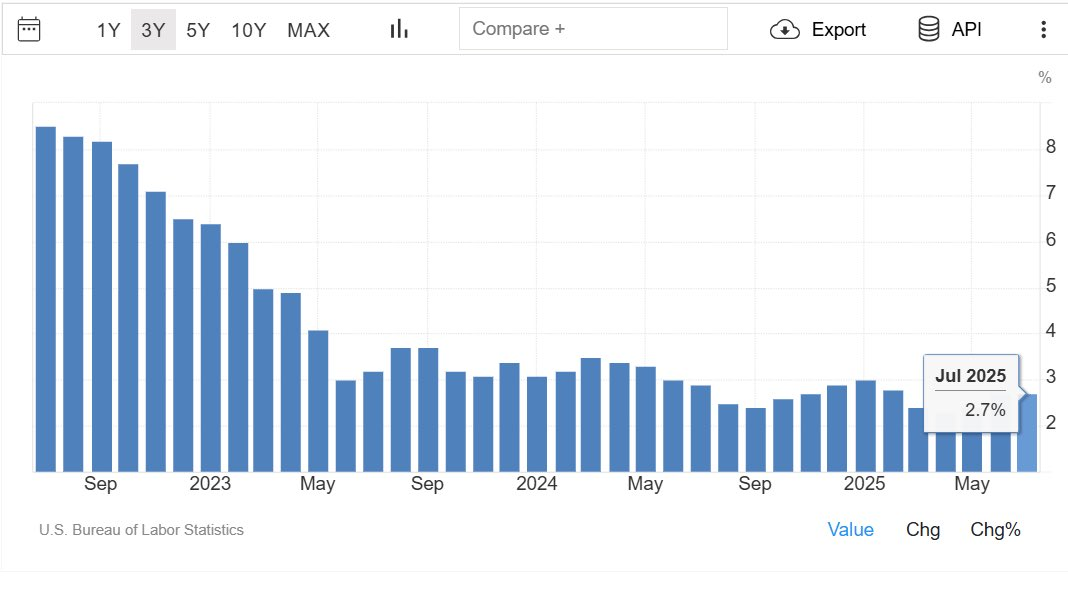Click the Jul 2025 2.7% tooltip
Viewport: 1068px width, 592px height.
pos(971,393)
